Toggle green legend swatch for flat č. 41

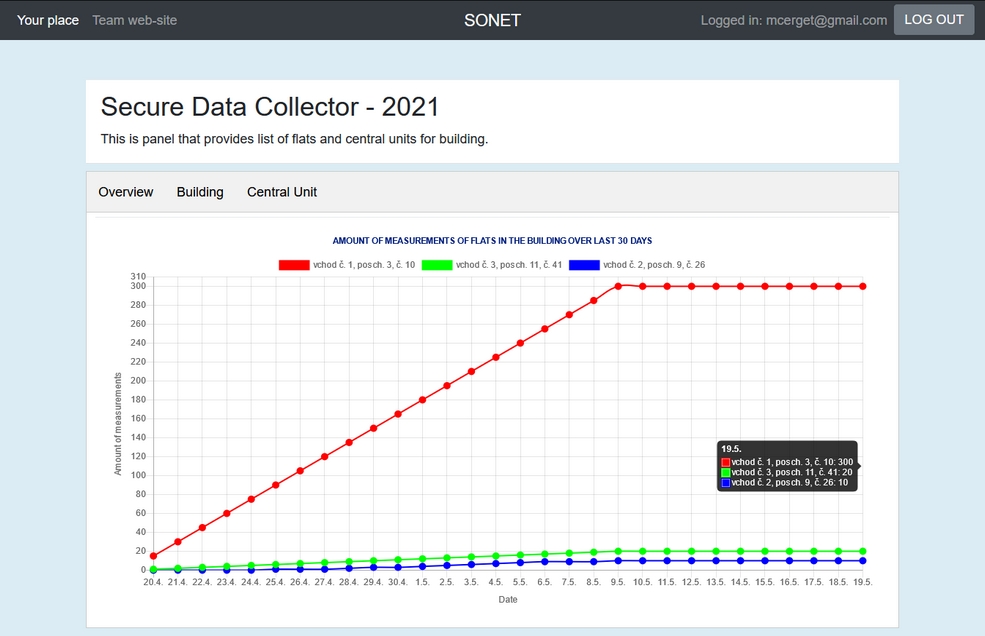tap(437, 265)
